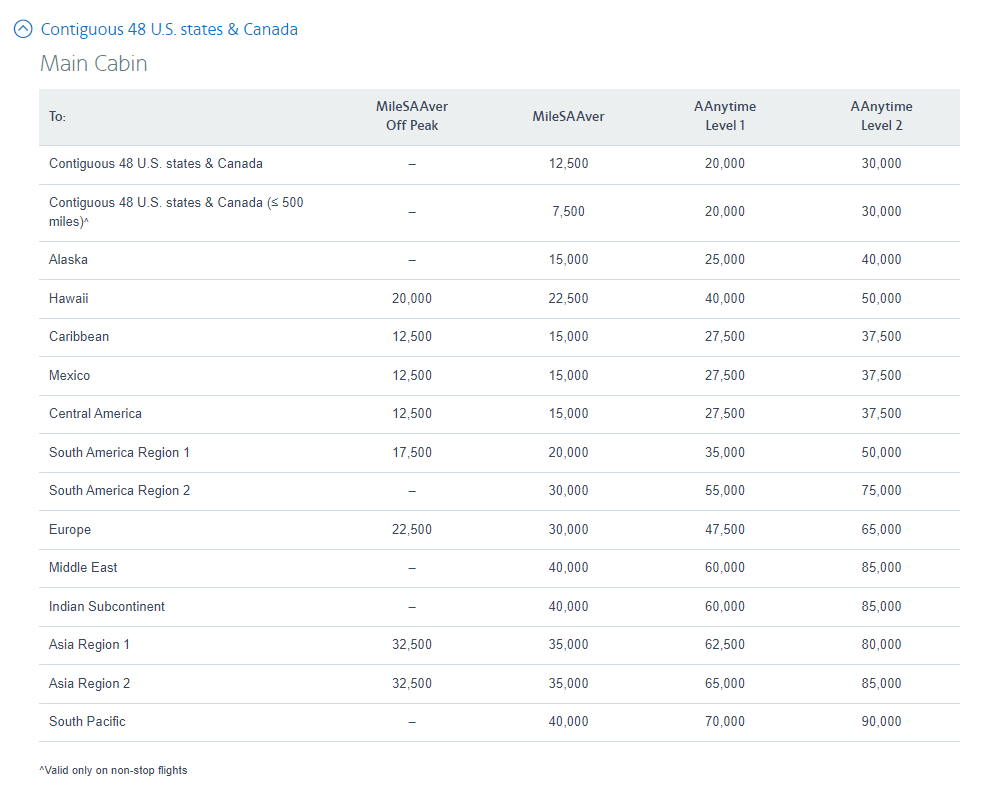
Task: Select the Alaska destination row
Action: (x=67, y=259)
